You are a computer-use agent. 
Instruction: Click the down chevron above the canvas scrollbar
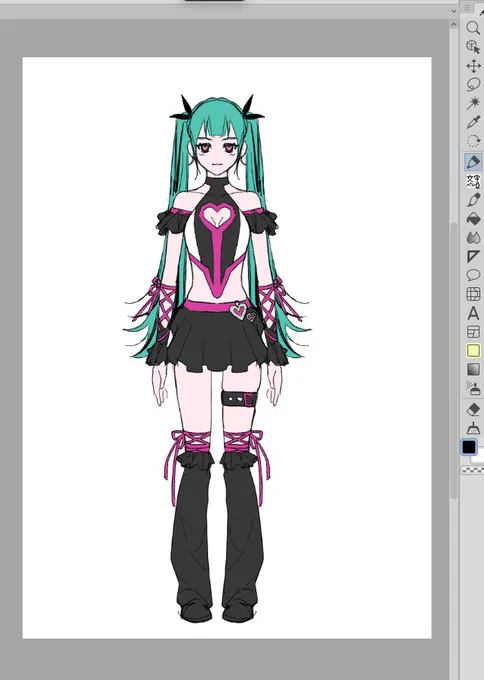(x=454, y=11)
